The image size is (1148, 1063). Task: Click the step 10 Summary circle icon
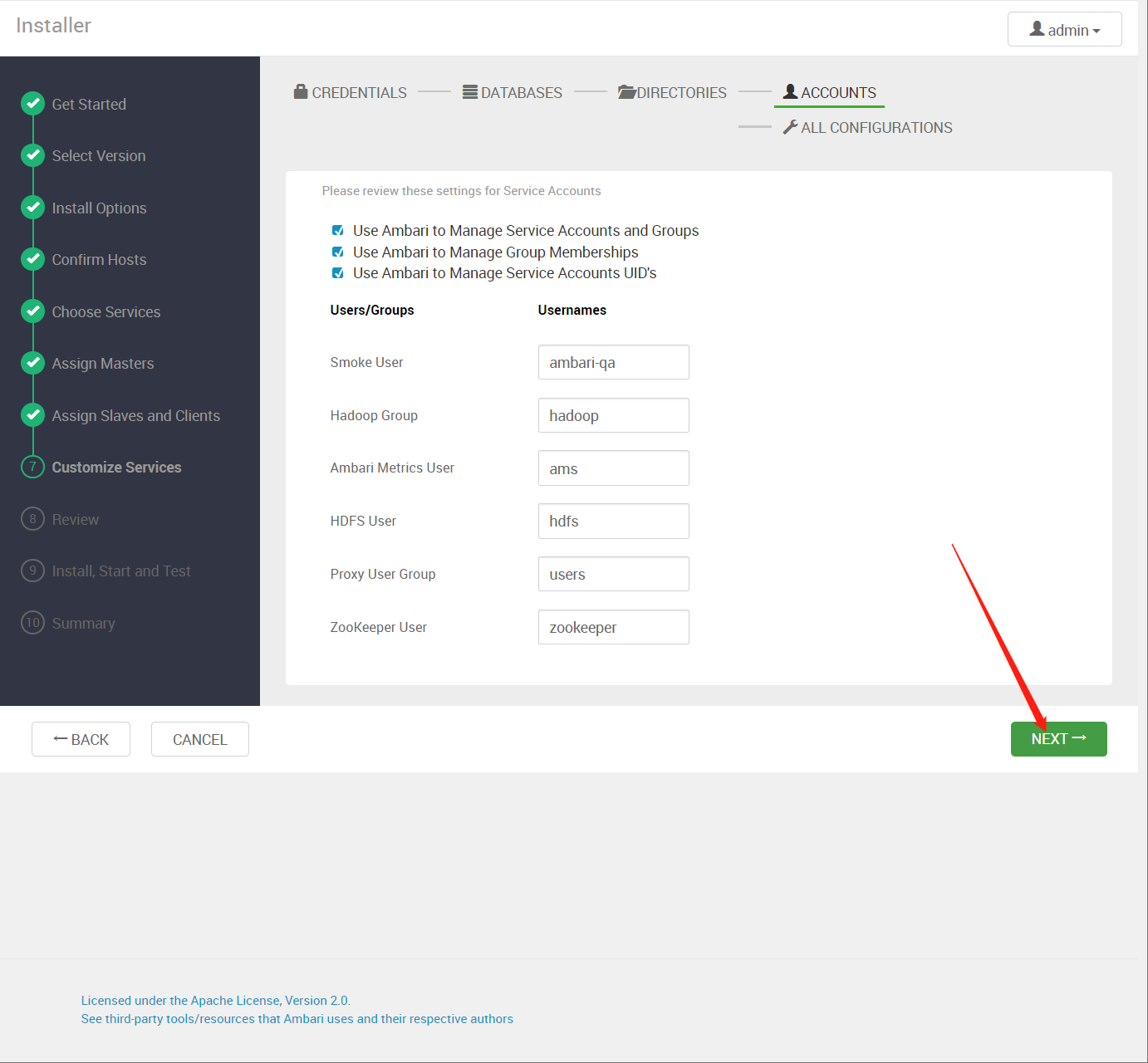pyautogui.click(x=32, y=623)
